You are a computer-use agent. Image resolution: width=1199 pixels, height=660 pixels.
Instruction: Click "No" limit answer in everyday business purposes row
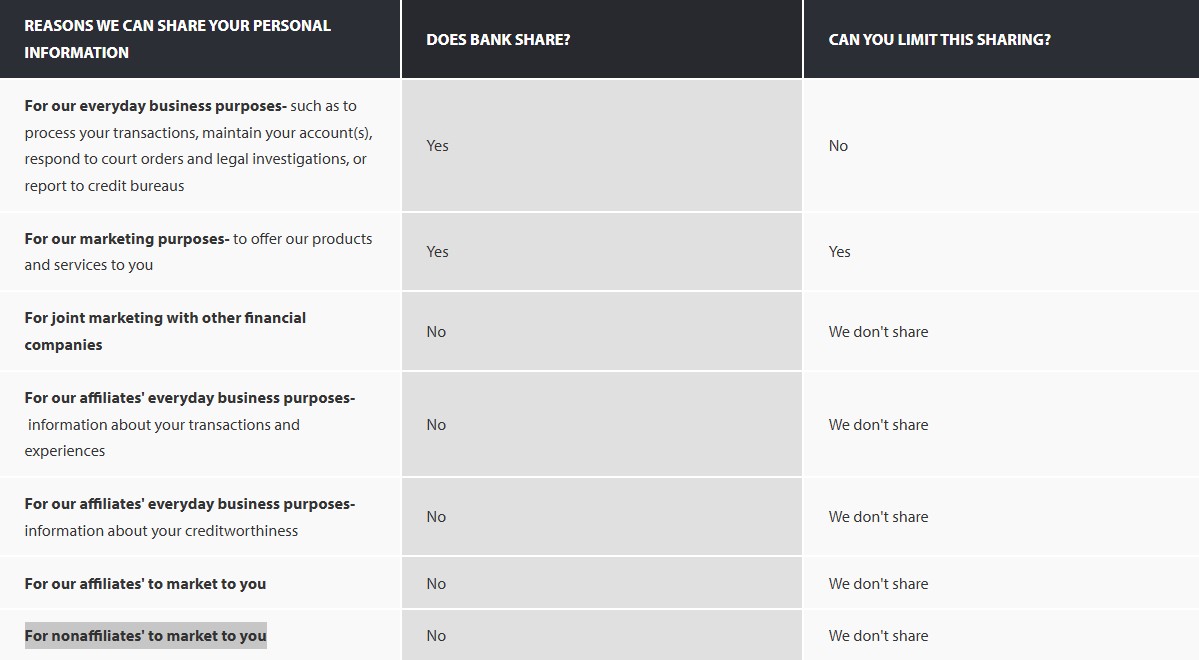(838, 146)
